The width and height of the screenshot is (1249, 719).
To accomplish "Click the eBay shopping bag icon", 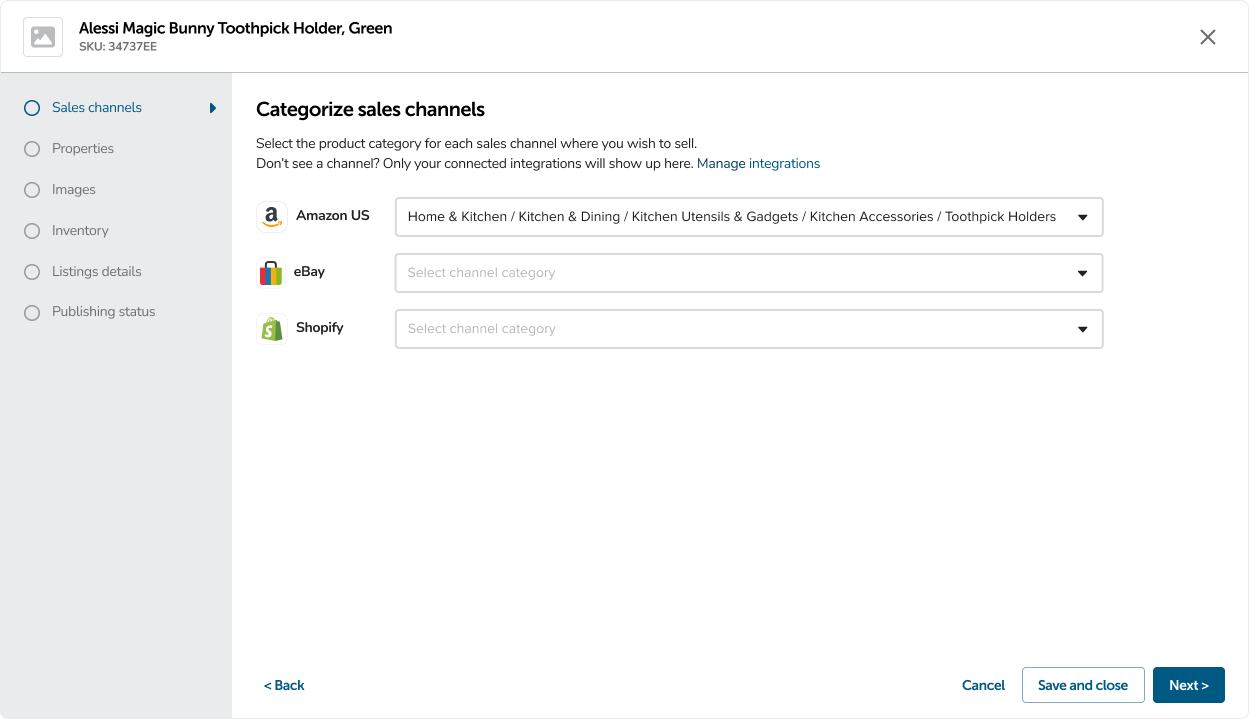I will click(271, 273).
